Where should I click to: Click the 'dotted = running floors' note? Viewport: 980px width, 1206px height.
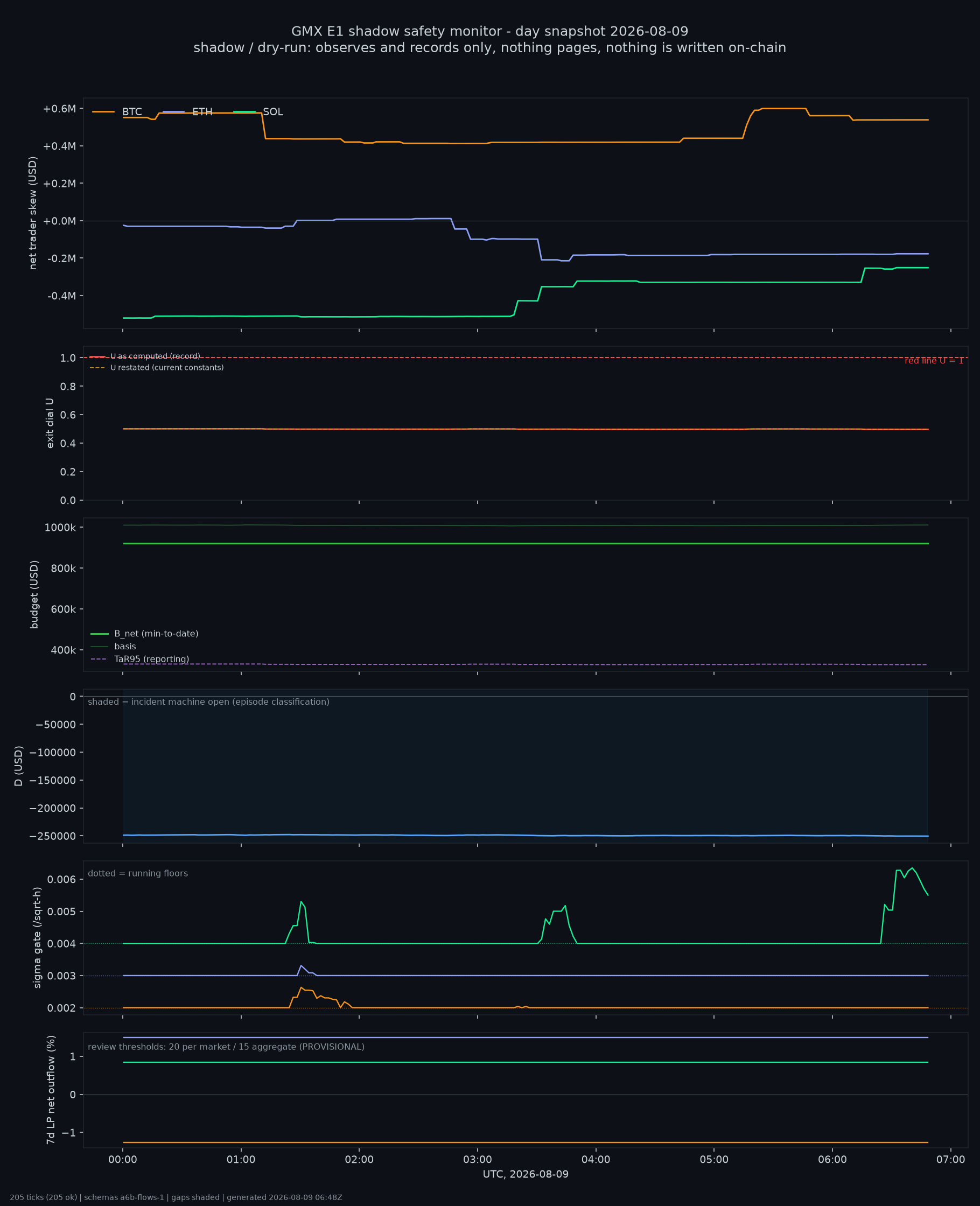tap(138, 874)
